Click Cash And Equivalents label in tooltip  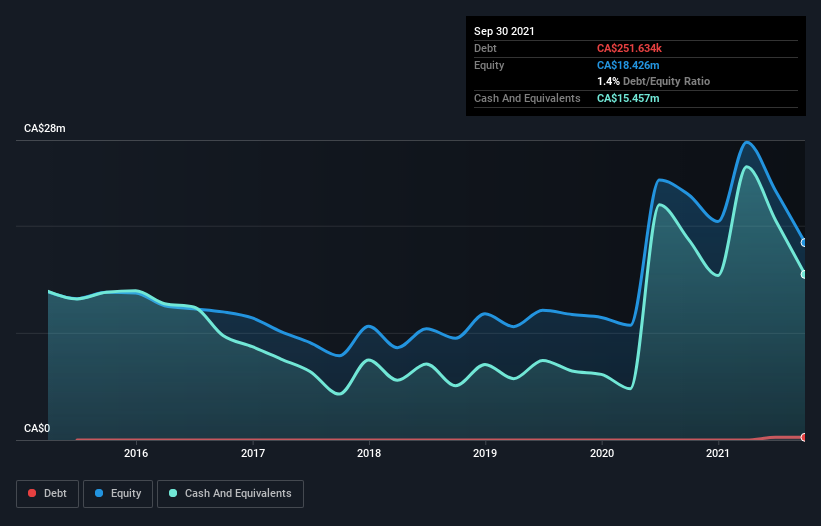527,98
